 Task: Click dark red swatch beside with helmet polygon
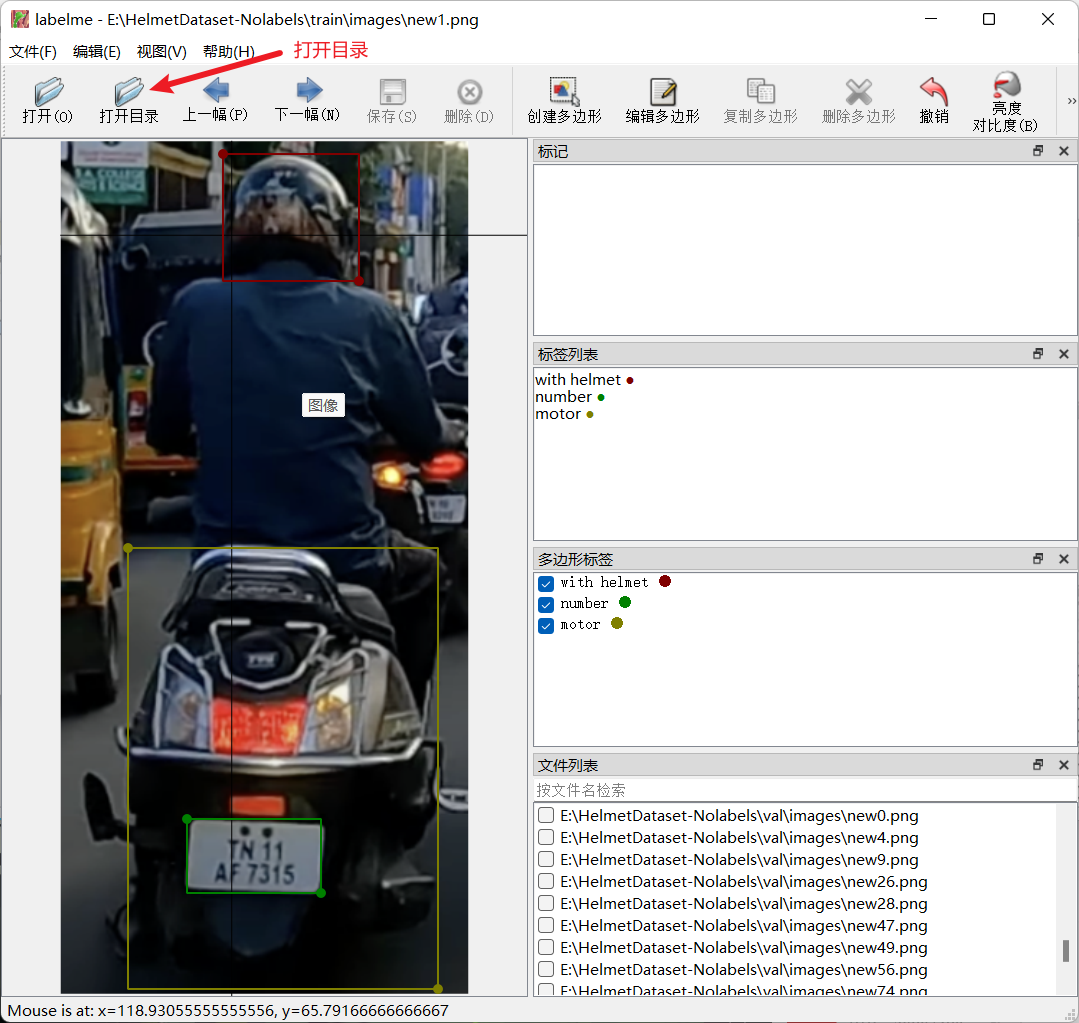[665, 581]
